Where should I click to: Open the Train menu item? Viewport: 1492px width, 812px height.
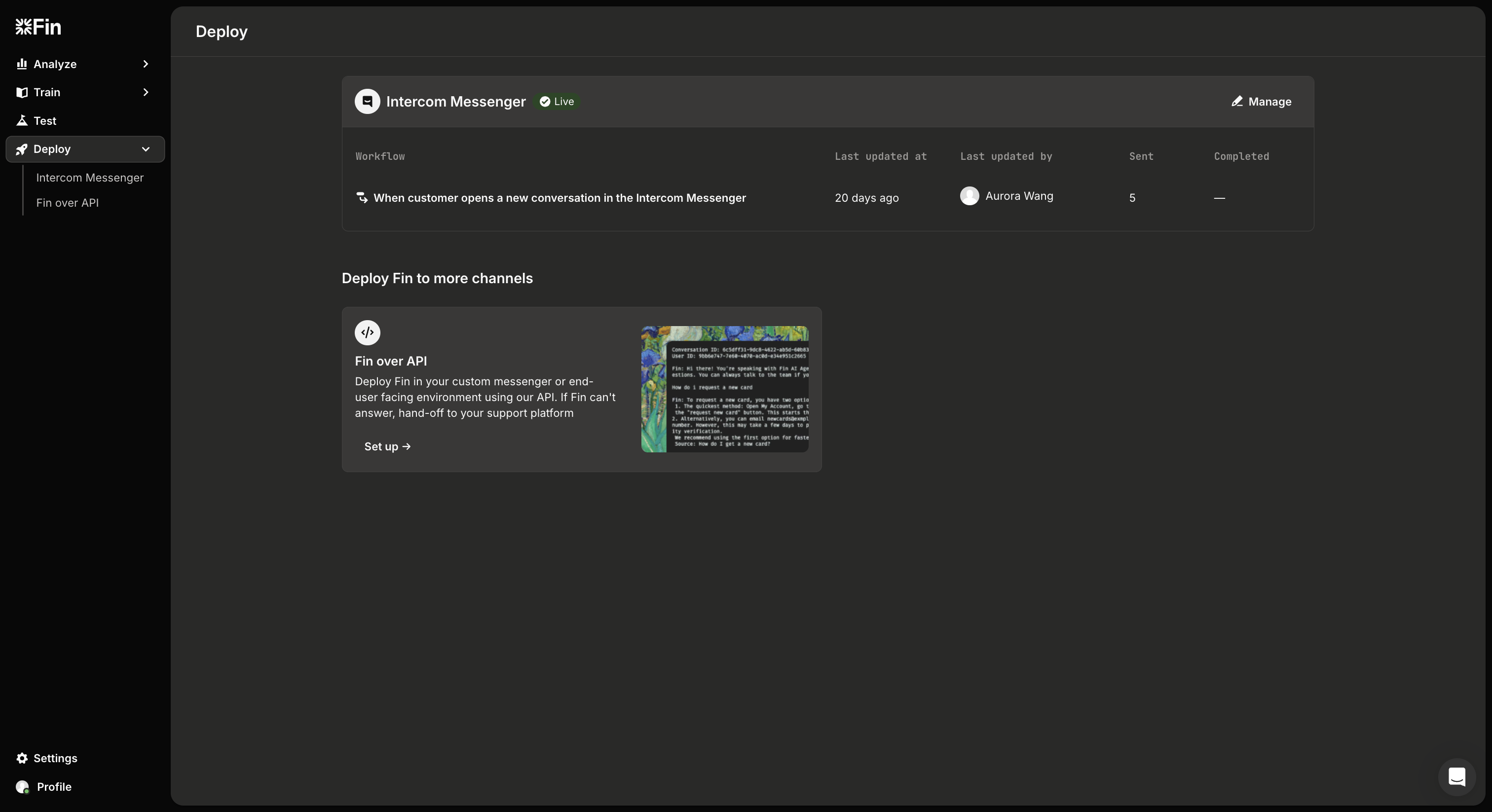(85, 92)
